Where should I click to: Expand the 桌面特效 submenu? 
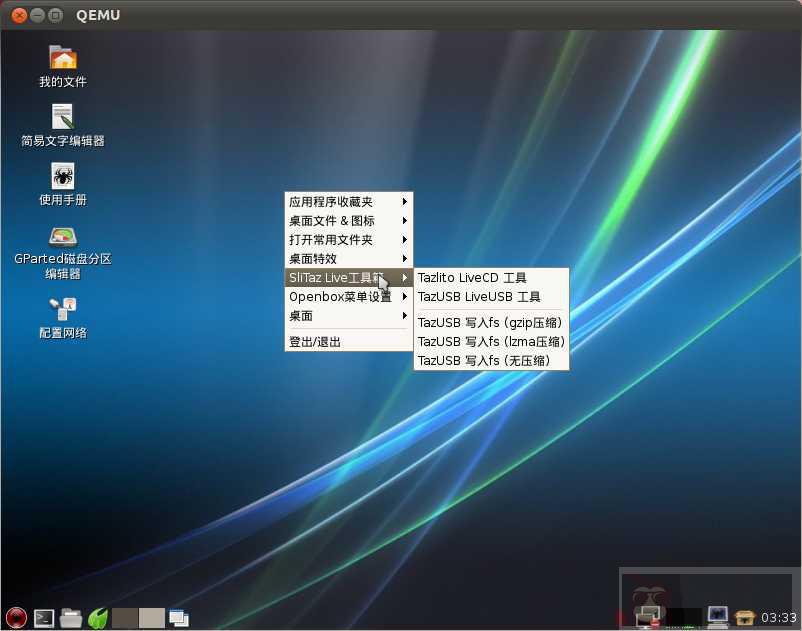pyautogui.click(x=330, y=258)
